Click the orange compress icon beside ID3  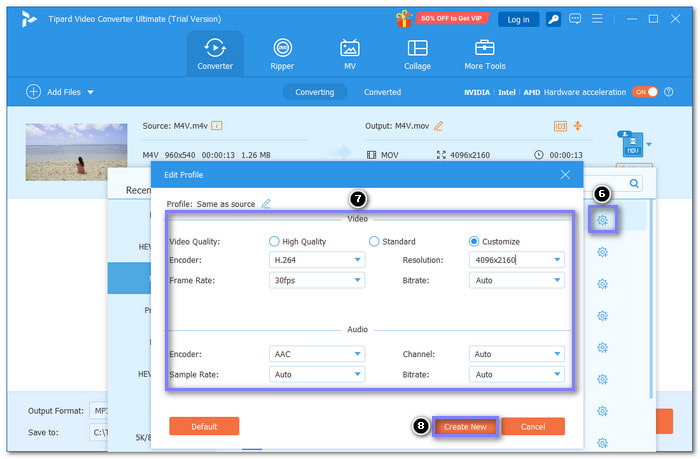click(578, 126)
